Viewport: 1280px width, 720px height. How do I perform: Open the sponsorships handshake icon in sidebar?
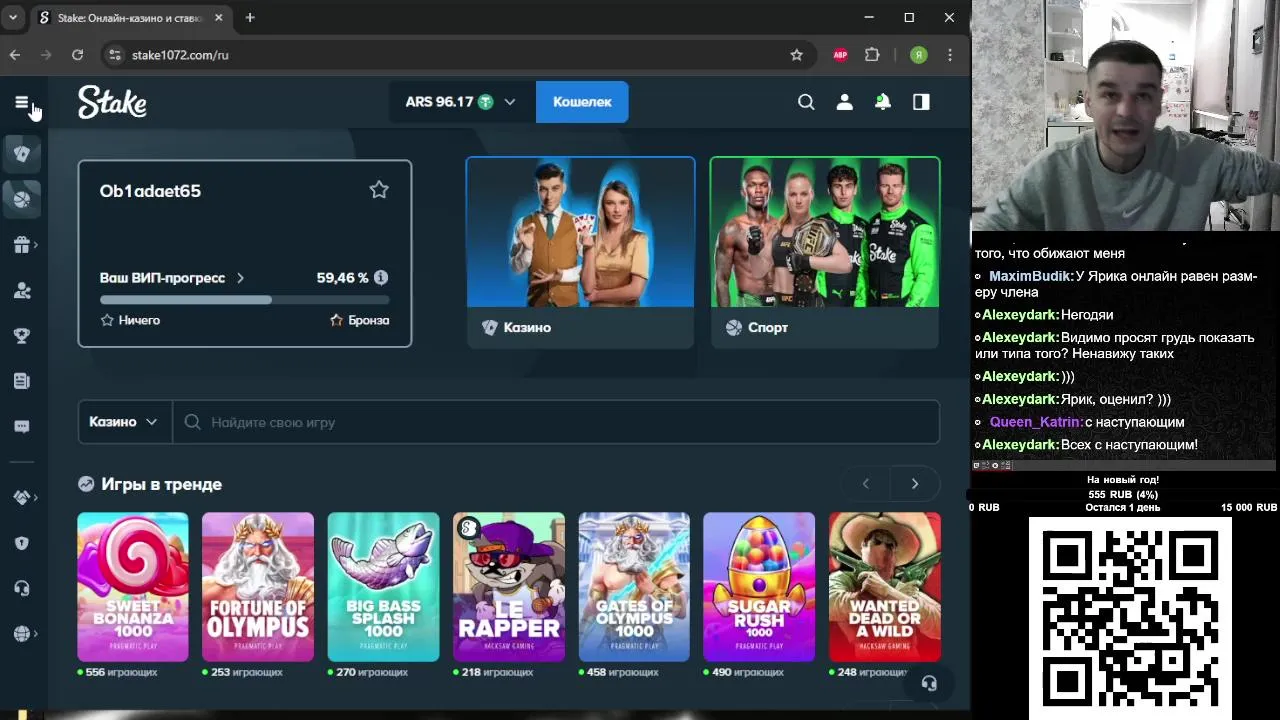(x=21, y=497)
